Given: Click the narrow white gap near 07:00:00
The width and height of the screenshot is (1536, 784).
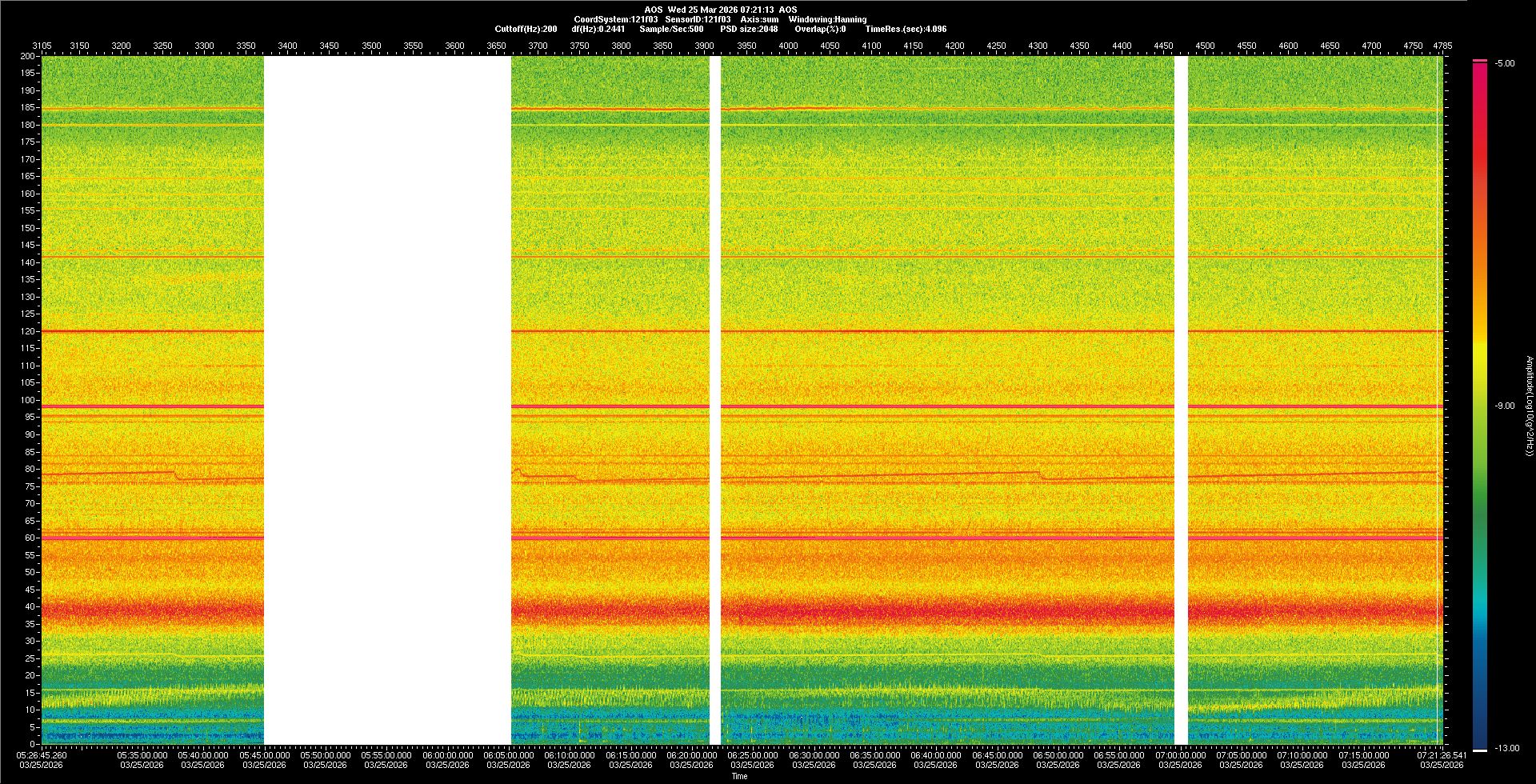Looking at the screenshot, I should pos(1181,400).
